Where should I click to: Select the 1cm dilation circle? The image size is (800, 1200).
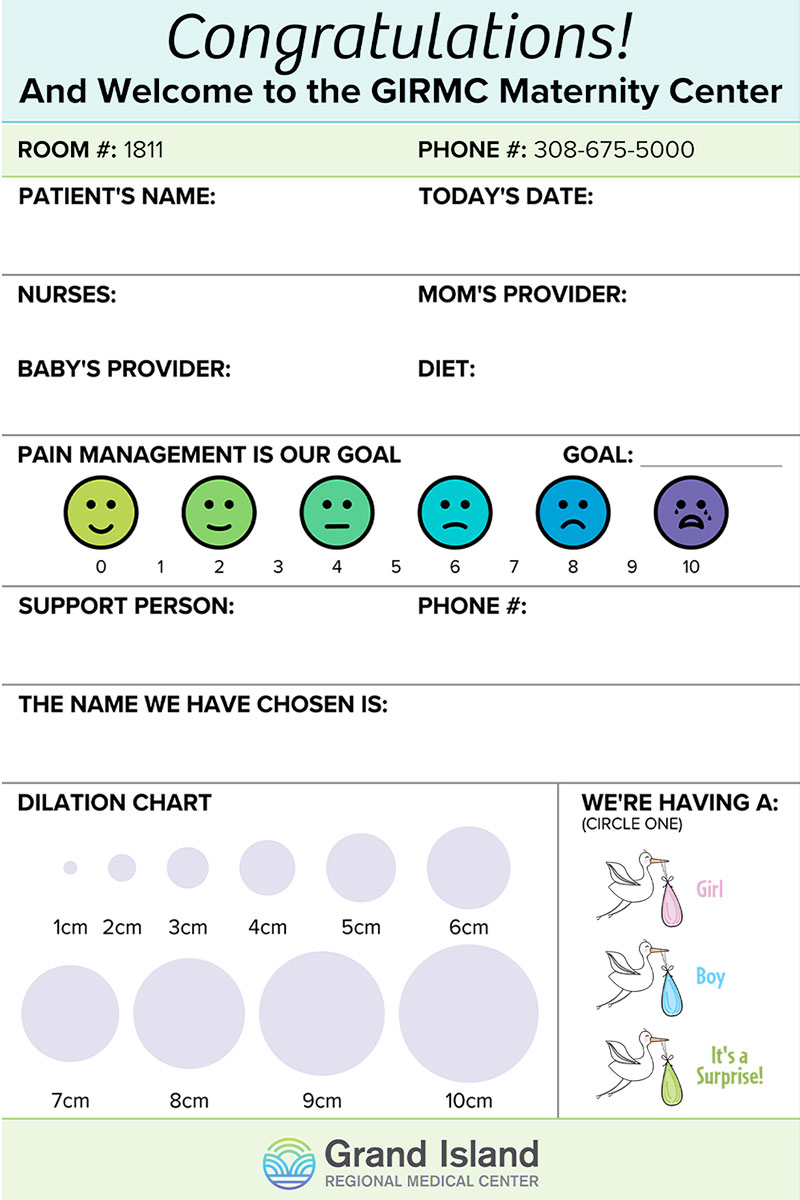(x=70, y=868)
